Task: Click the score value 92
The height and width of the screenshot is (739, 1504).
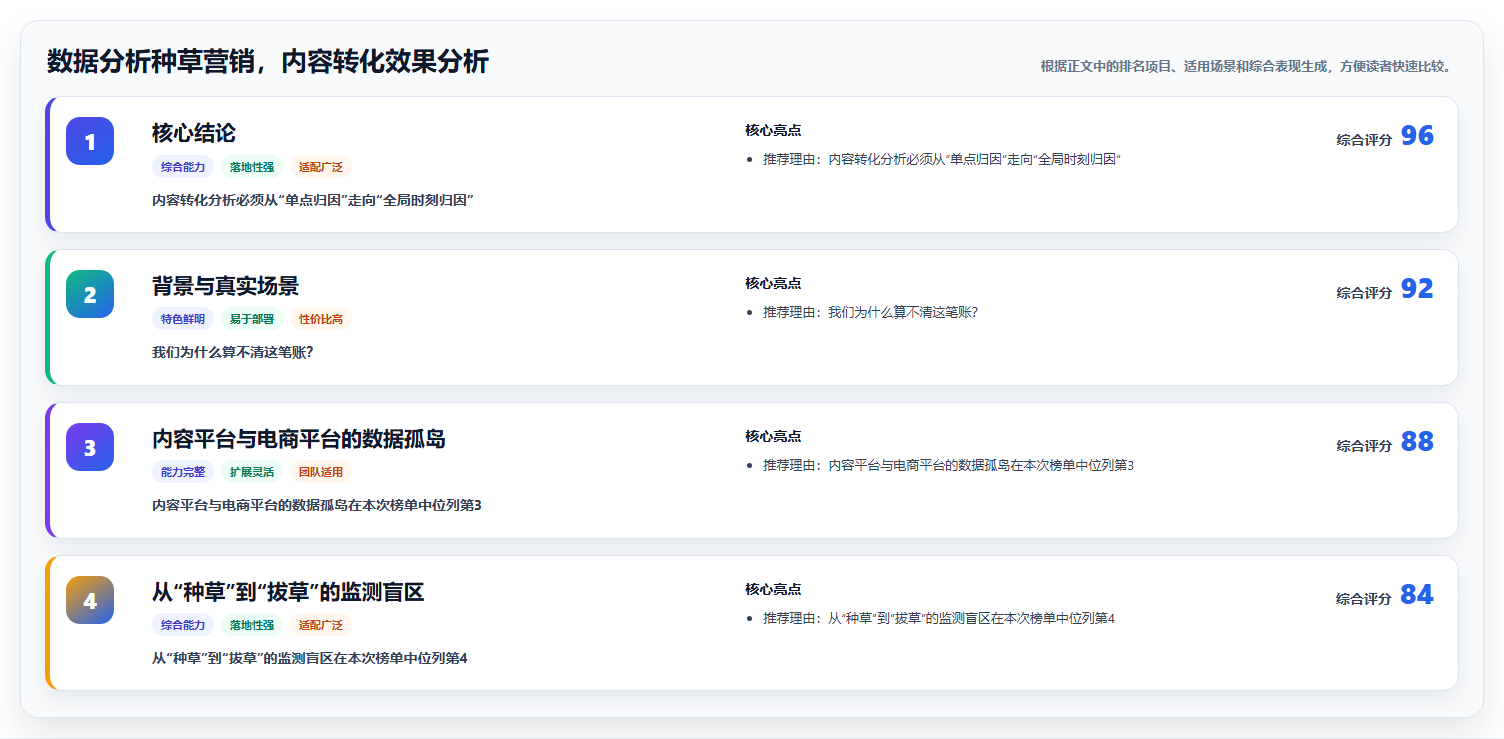Action: pyautogui.click(x=1417, y=289)
